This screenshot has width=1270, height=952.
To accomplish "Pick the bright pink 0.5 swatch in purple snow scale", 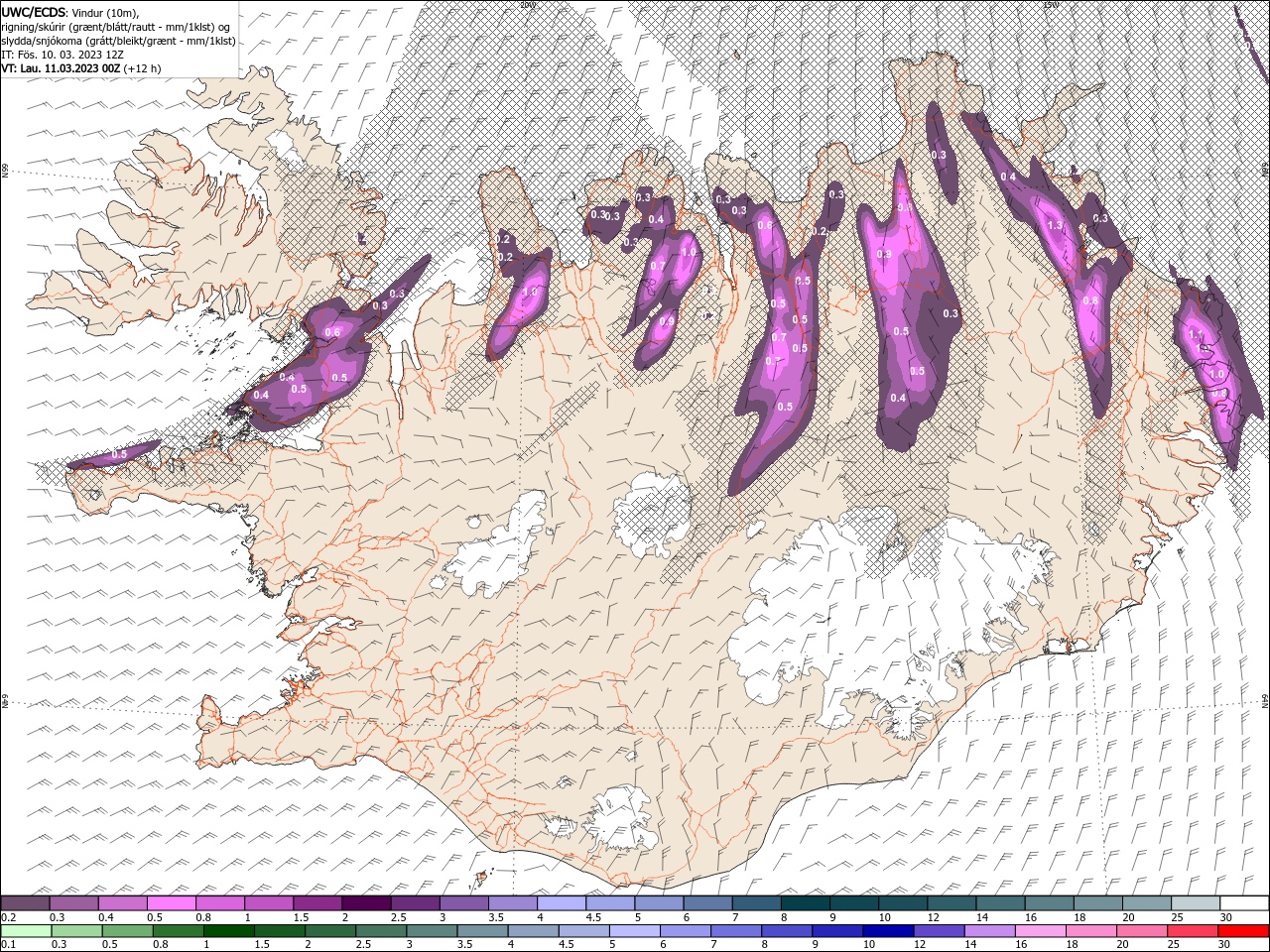I will pos(172,903).
